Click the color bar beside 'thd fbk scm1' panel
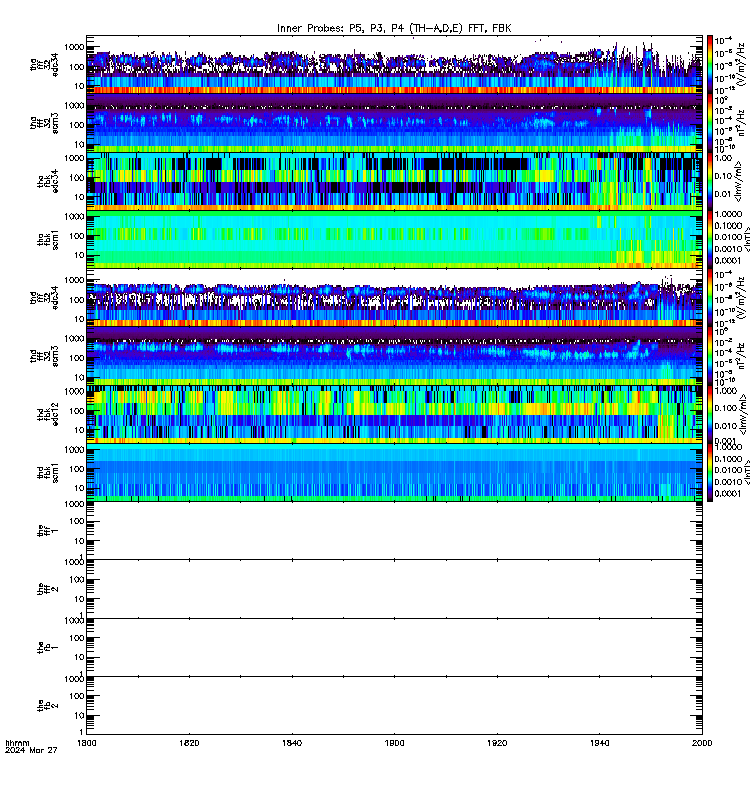Screen dimensions: 750x800 710,473
